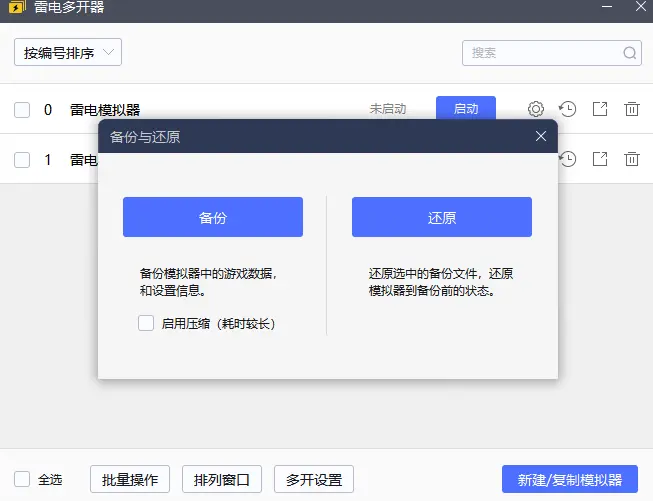This screenshot has width=653, height=501.
Task: Click backup/restore clock icon for emulator 0
Action: 568,109
